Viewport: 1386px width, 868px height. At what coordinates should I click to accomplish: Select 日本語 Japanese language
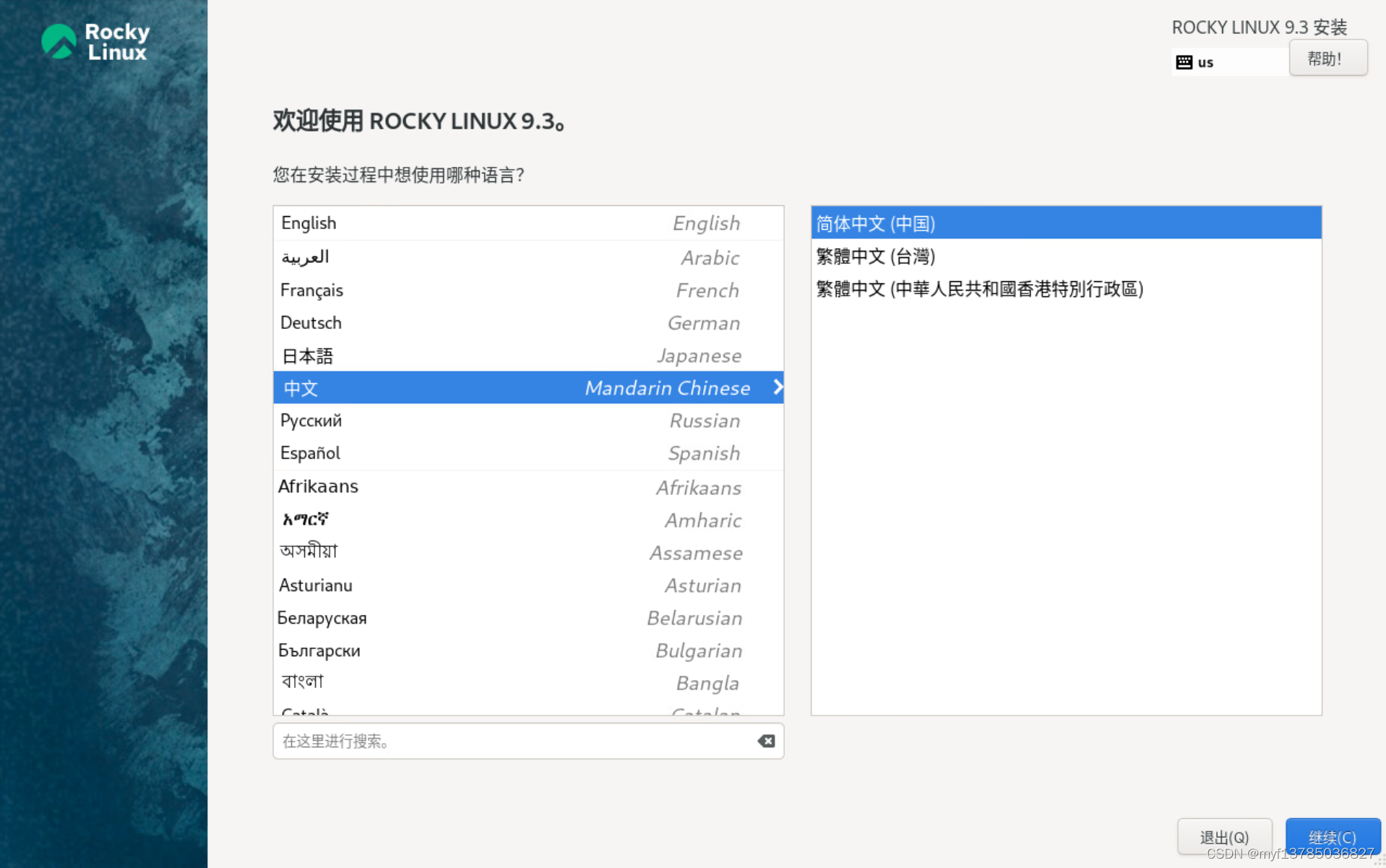click(528, 355)
